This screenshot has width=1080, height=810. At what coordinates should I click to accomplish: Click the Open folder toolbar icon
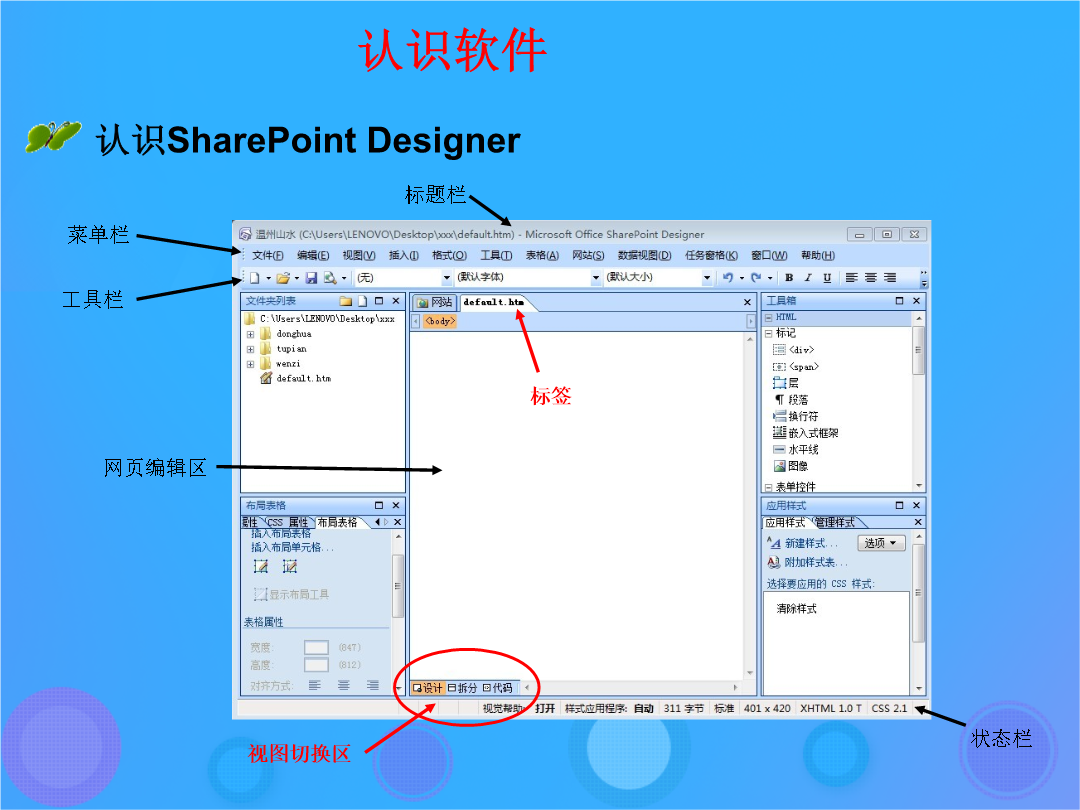pyautogui.click(x=282, y=278)
